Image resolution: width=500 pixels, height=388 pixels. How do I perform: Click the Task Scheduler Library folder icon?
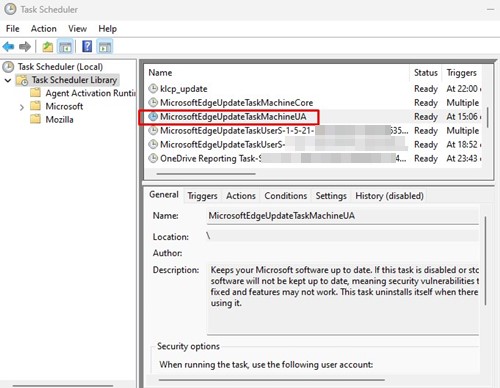(x=22, y=80)
